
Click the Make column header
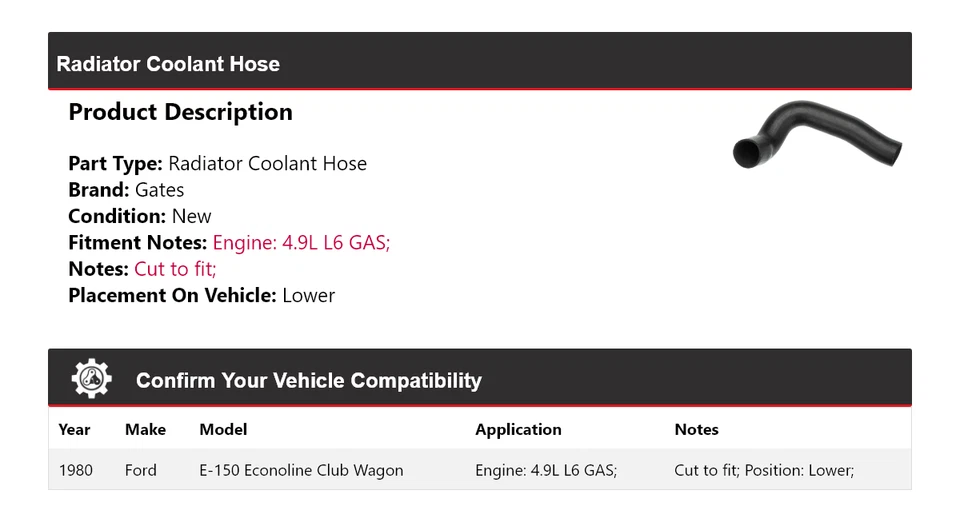pos(145,430)
